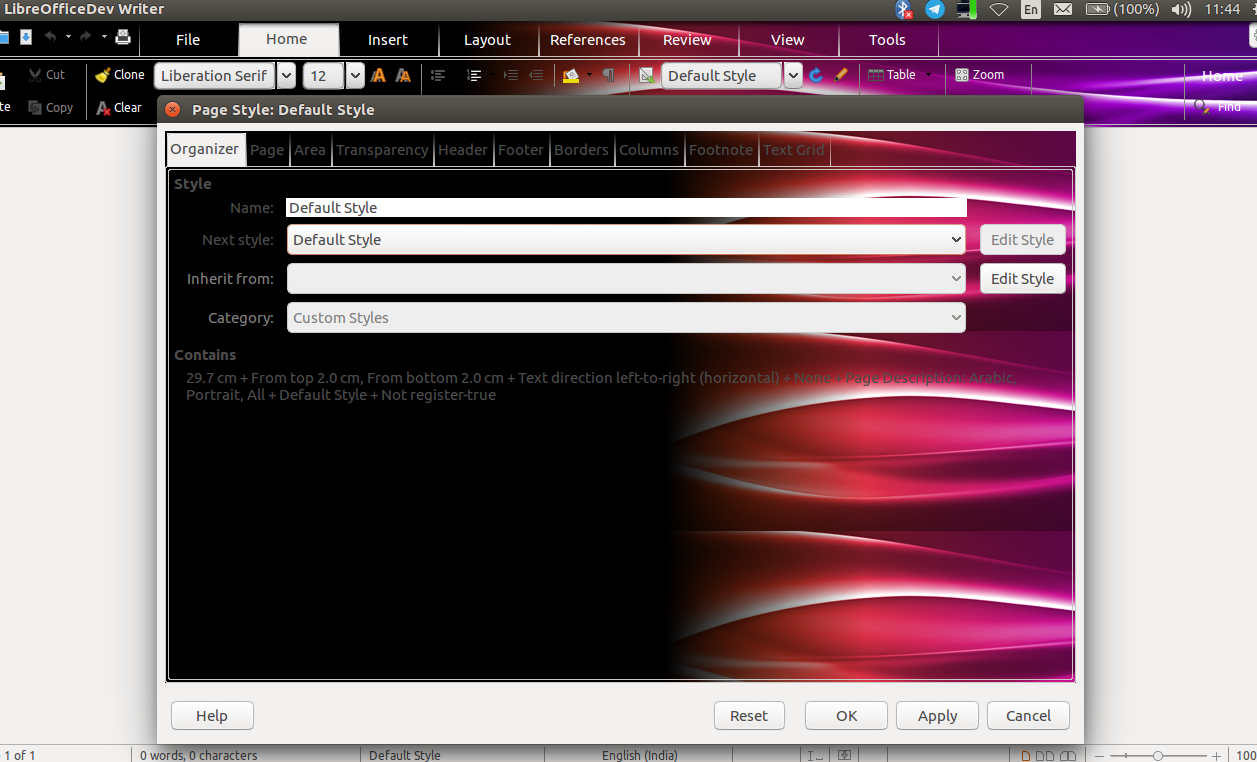Apply the highlighting color icon
1257x762 pixels.
click(571, 75)
